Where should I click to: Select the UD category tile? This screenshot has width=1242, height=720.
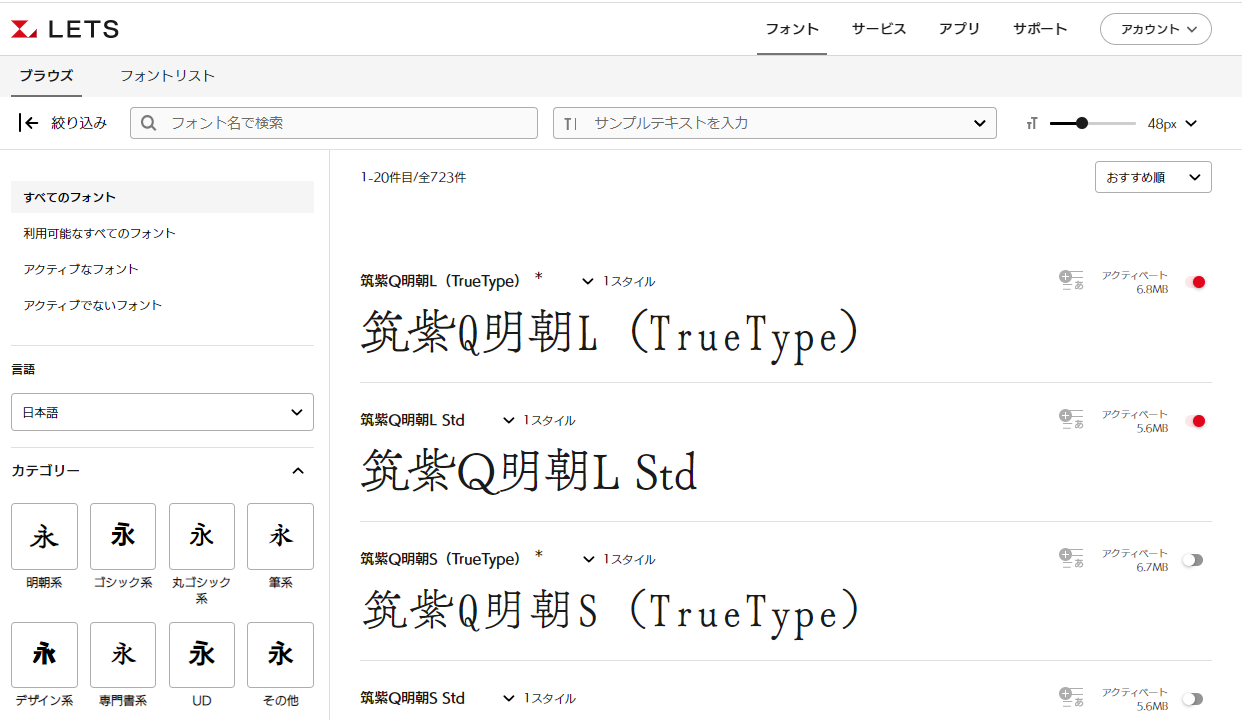pyautogui.click(x=202, y=655)
